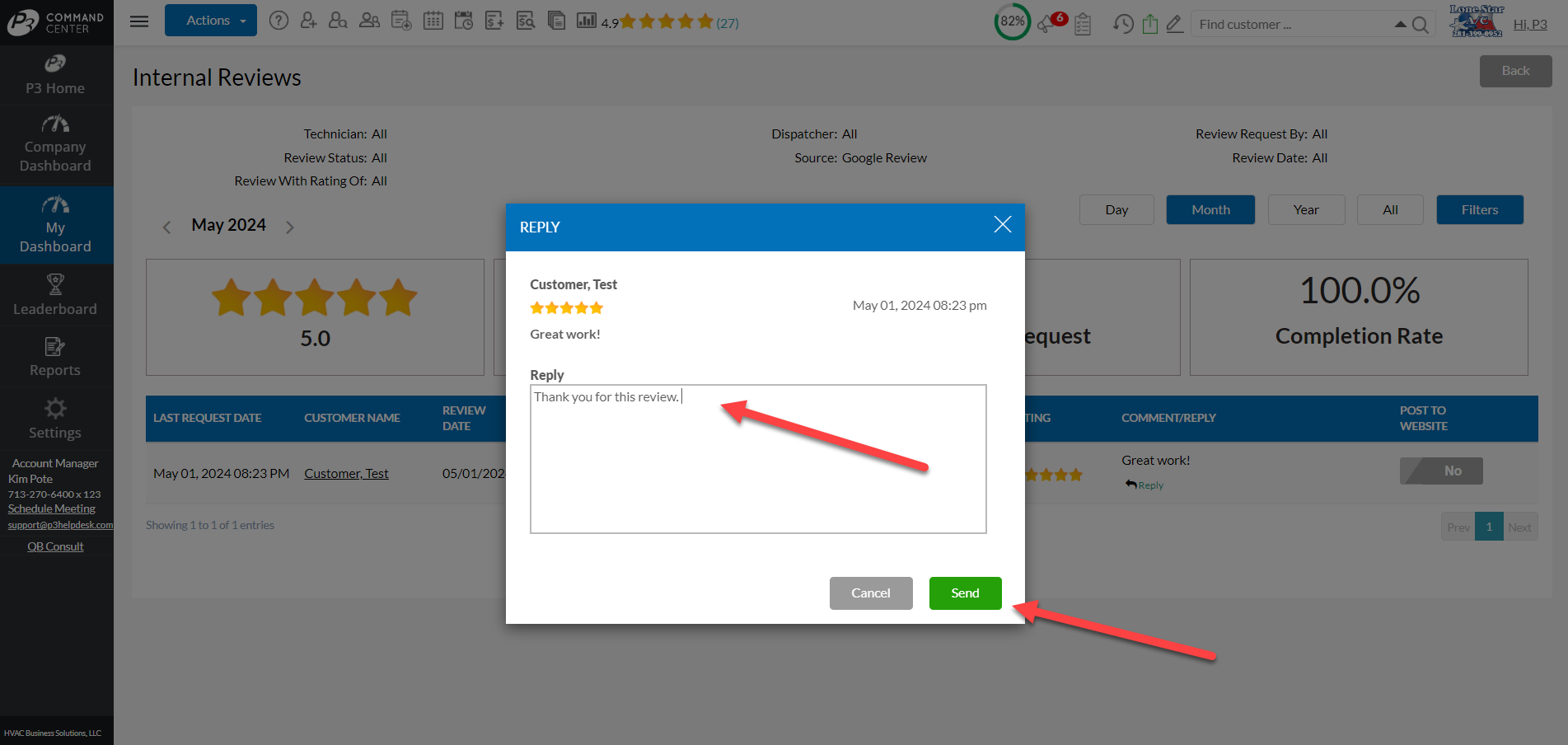The height and width of the screenshot is (745, 1568).
Task: Go to next month after May 2024
Action: 290,227
